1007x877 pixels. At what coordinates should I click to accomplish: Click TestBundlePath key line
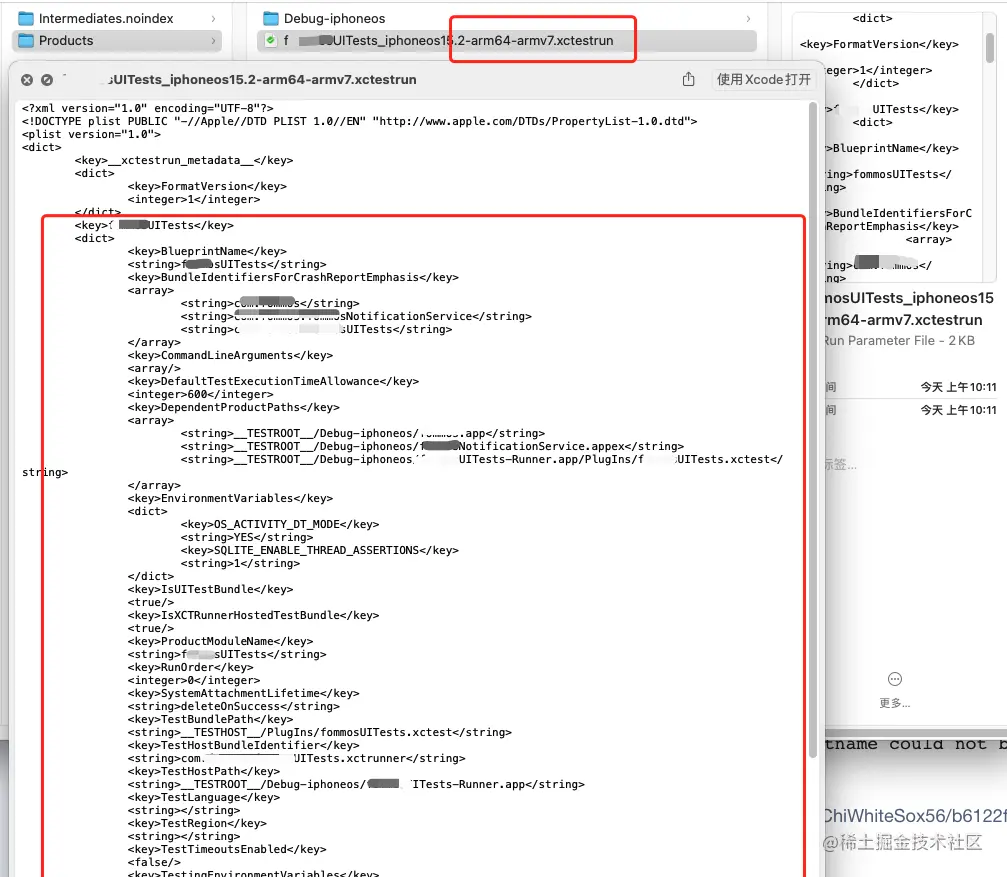[210, 719]
